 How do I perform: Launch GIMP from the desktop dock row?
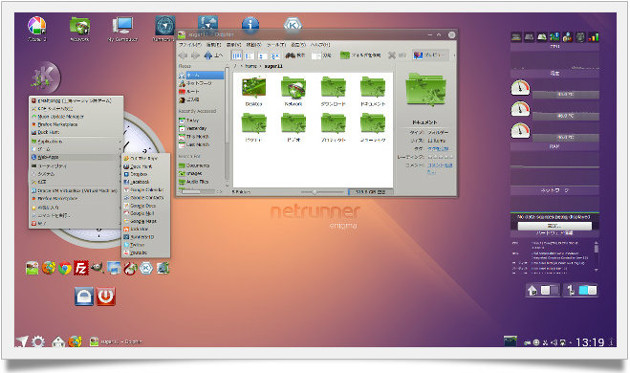tap(97, 268)
